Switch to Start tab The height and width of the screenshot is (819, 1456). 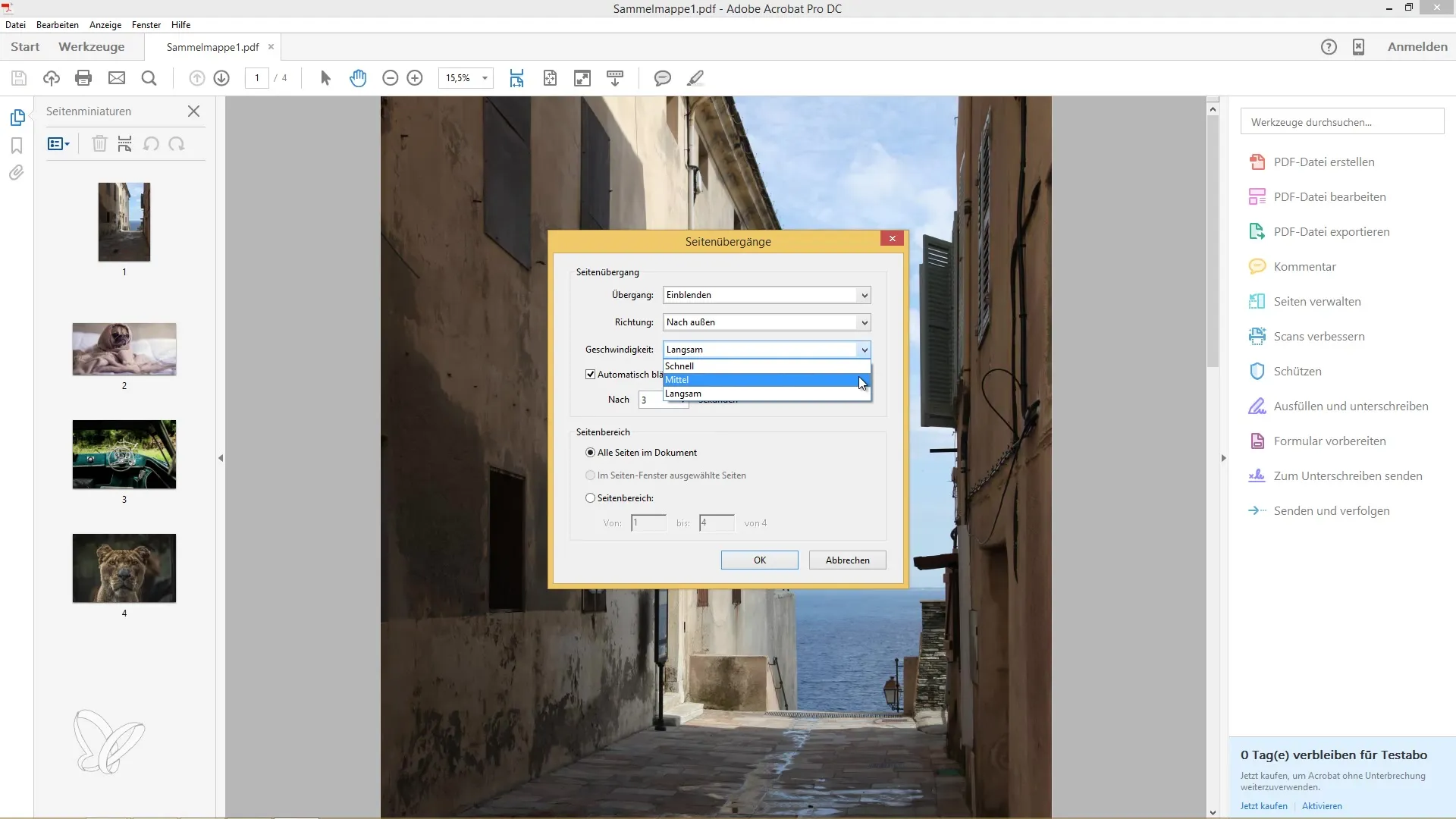pyautogui.click(x=25, y=47)
